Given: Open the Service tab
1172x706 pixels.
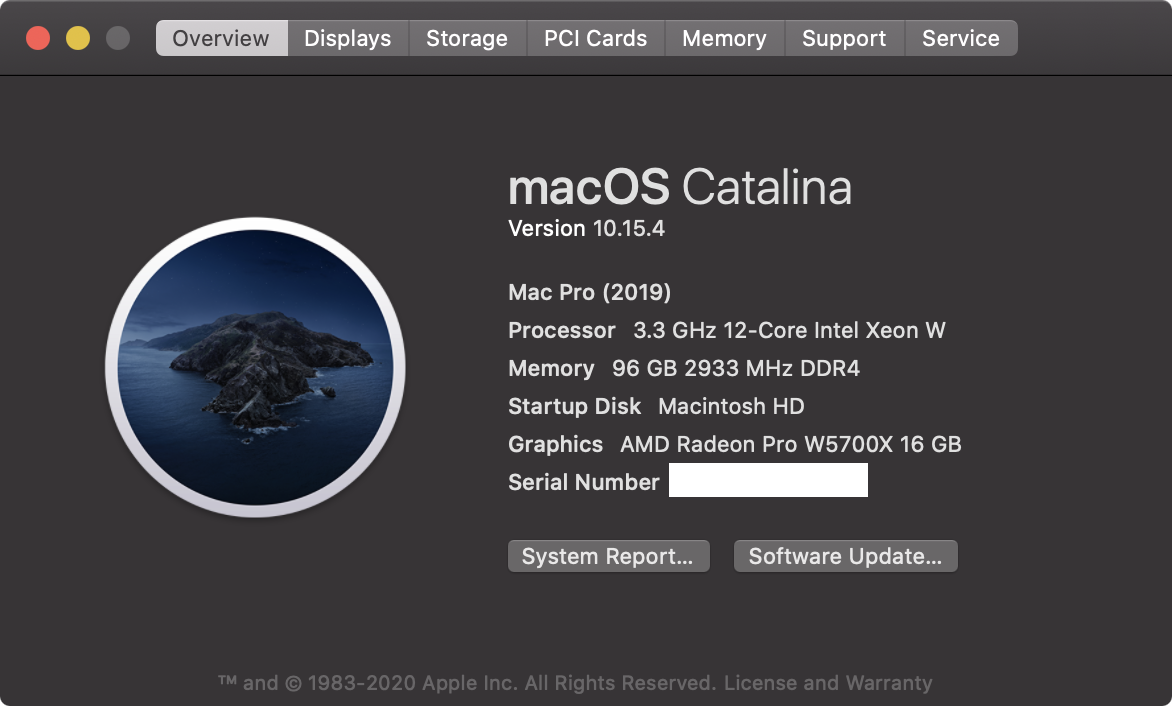Looking at the screenshot, I should pos(960,39).
